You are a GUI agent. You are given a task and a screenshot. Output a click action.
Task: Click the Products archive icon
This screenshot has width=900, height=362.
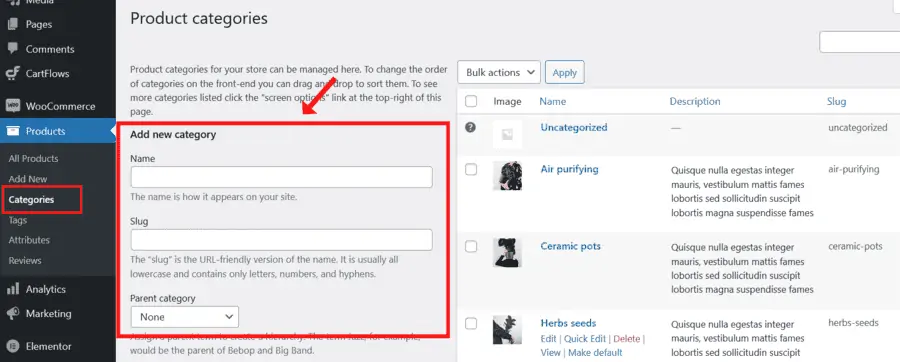(13, 131)
